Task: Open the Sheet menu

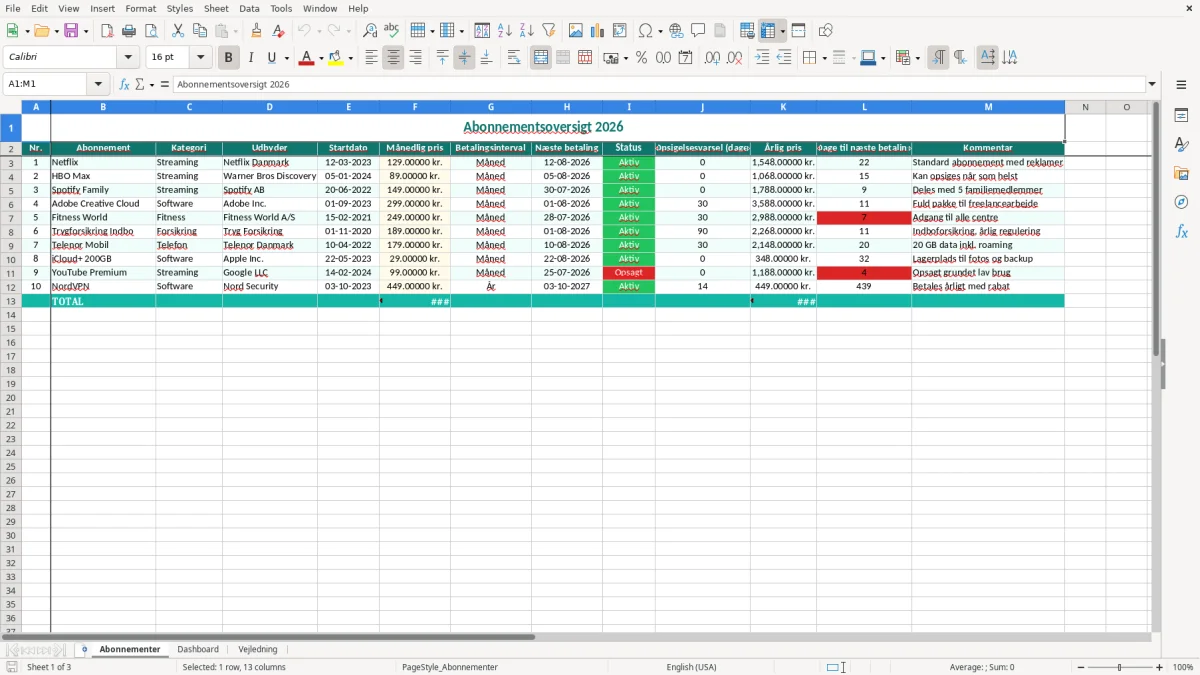Action: pos(217,8)
